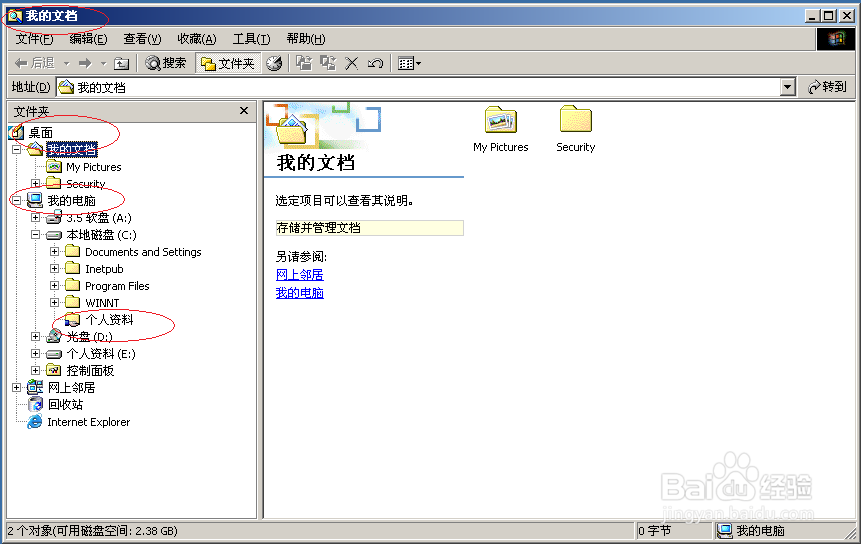Open the History clock toolbar icon
Viewport: 861px width, 544px height.
click(274, 63)
